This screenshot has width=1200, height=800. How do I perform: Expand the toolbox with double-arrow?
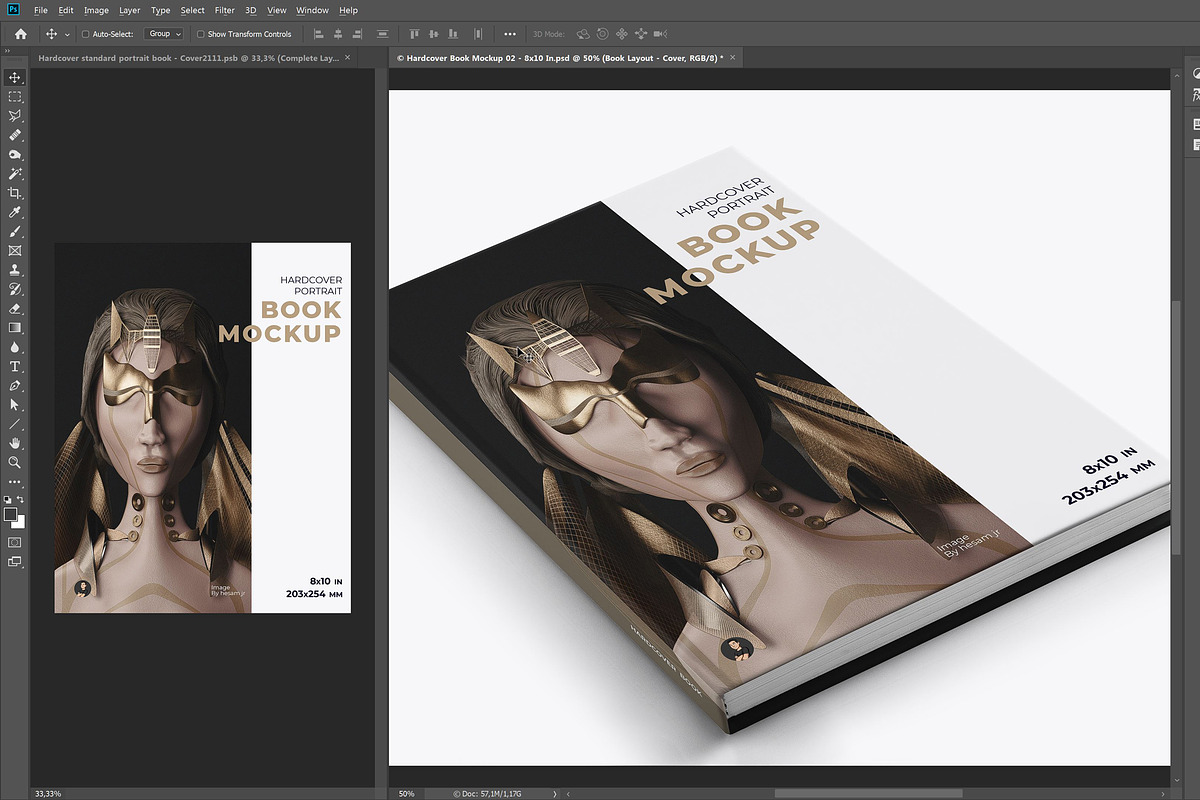tap(7, 51)
